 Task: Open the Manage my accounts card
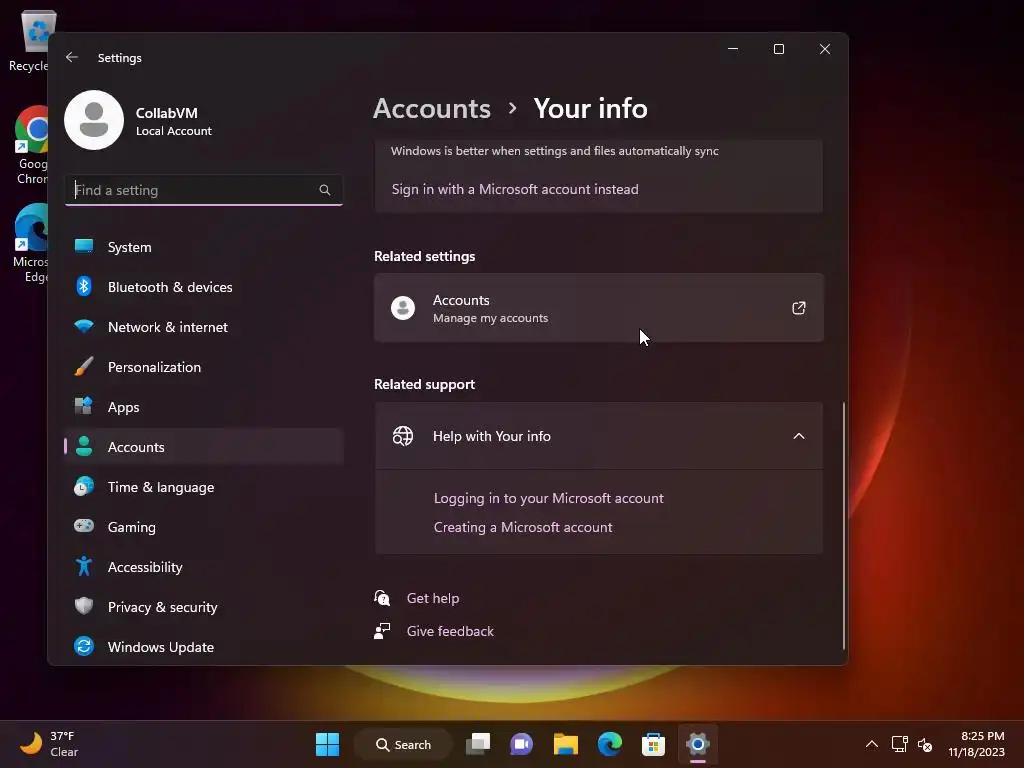pyautogui.click(x=599, y=308)
